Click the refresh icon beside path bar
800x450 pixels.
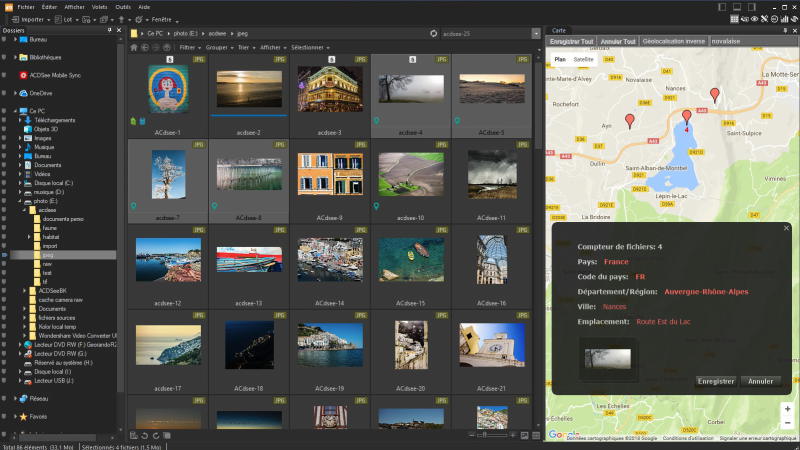tap(434, 33)
